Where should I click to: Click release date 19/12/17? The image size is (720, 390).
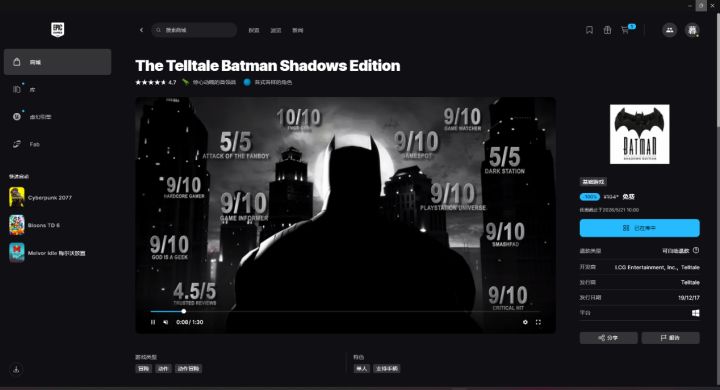pyautogui.click(x=689, y=298)
